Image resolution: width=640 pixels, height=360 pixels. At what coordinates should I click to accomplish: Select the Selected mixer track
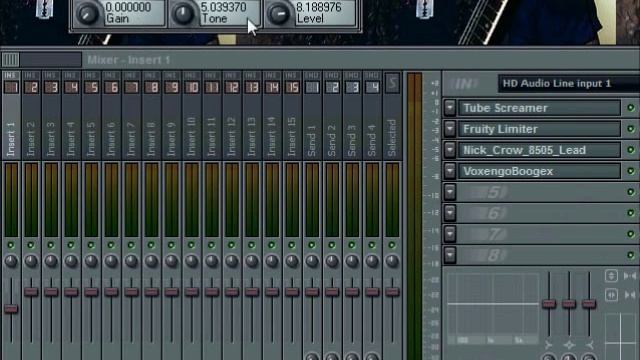(392, 127)
